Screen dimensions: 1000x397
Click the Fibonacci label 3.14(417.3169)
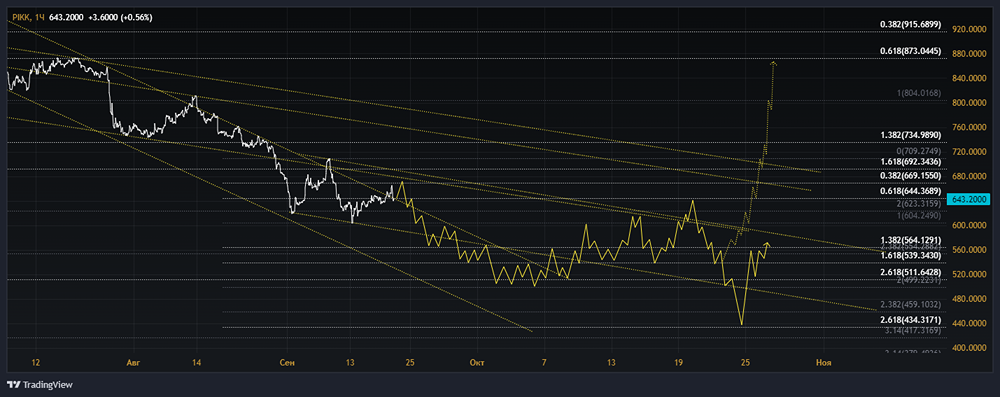pyautogui.click(x=913, y=330)
